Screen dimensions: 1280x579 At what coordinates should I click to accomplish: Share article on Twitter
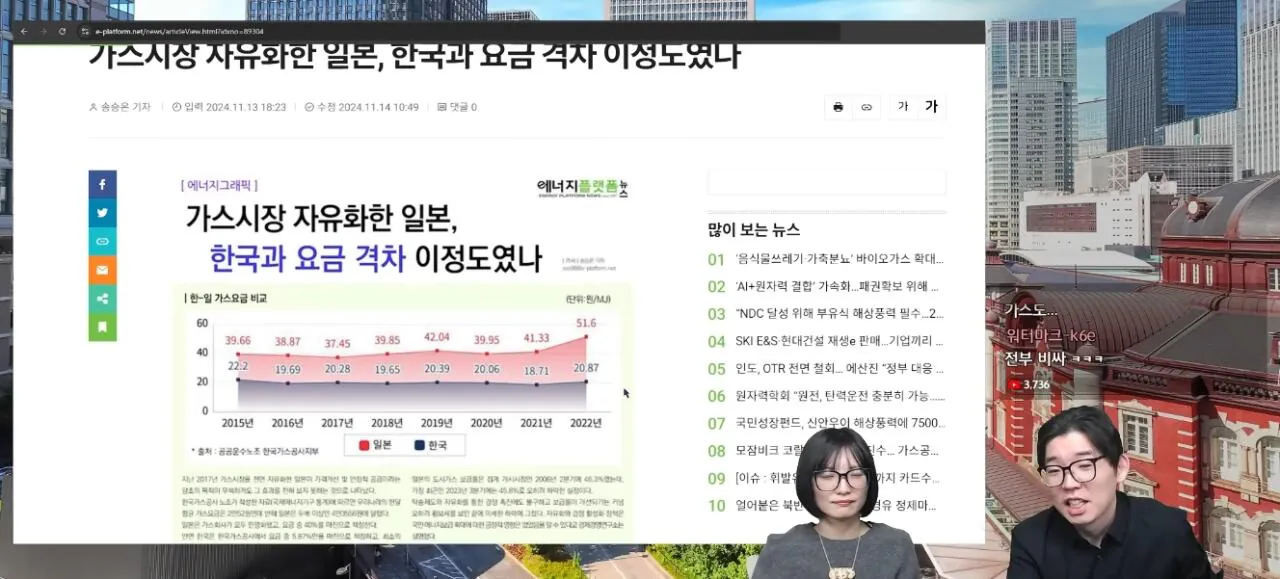[x=102, y=213]
